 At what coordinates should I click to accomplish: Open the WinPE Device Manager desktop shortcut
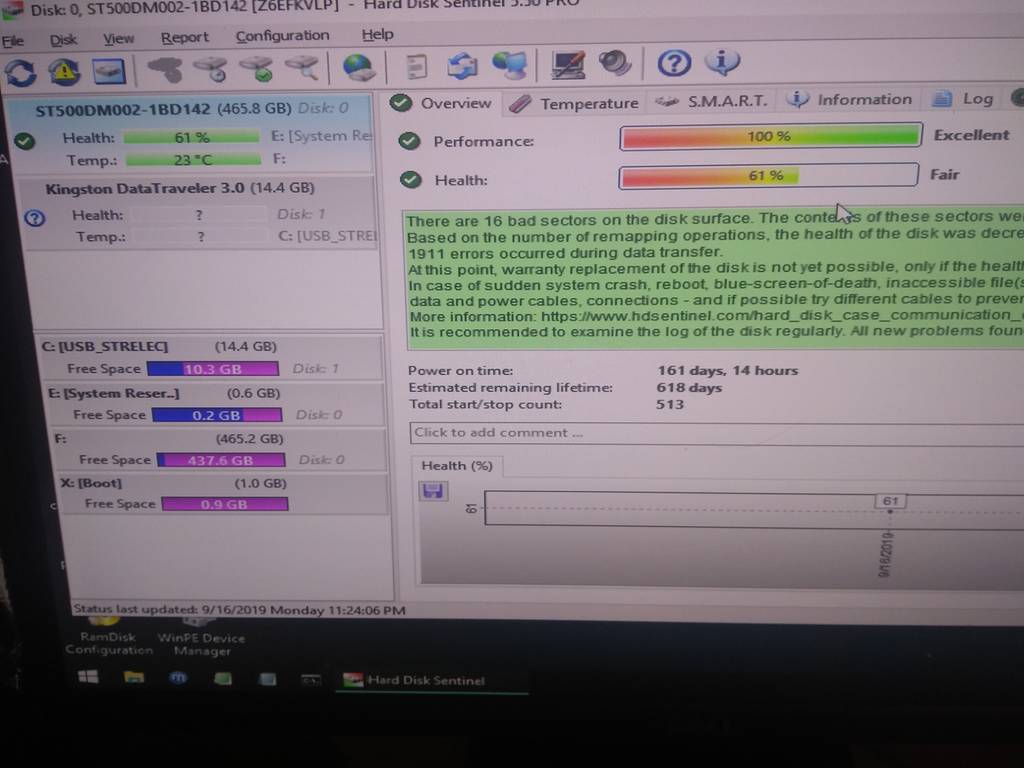coord(202,637)
